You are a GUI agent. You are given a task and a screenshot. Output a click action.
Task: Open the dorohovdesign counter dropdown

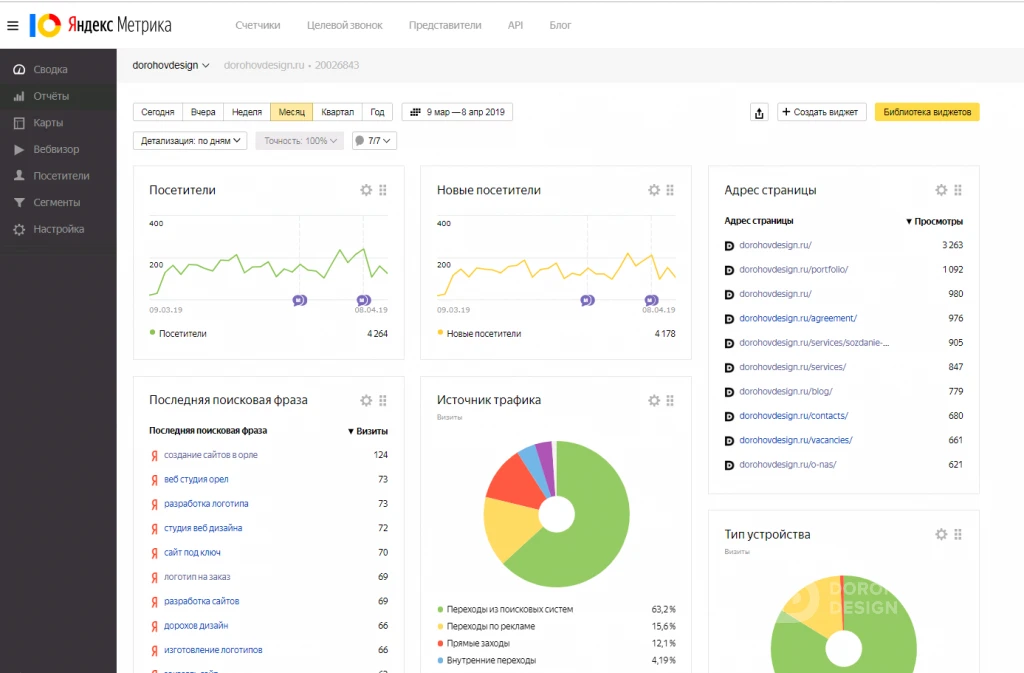(x=170, y=65)
